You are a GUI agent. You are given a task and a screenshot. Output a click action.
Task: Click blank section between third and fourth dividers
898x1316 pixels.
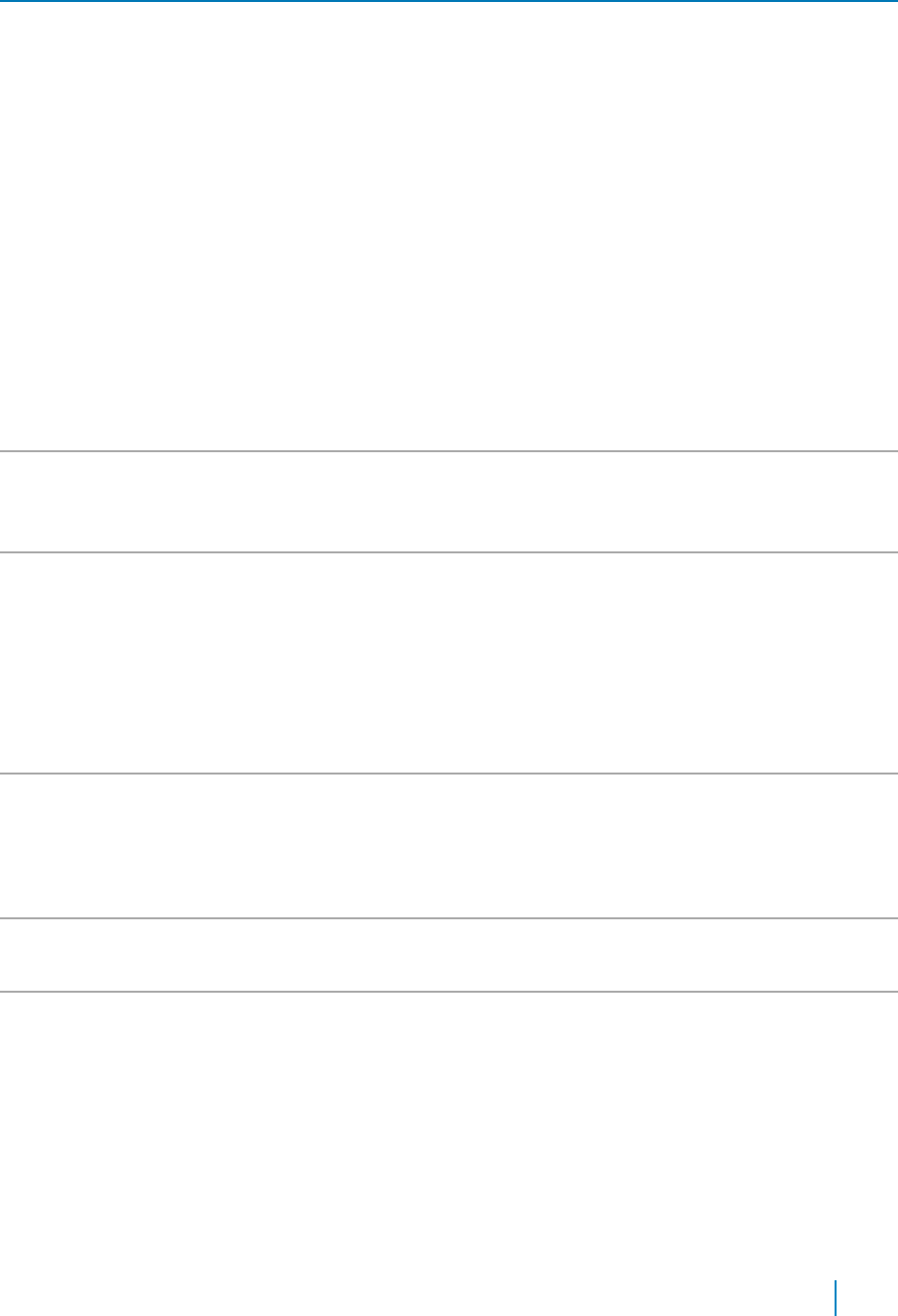(449, 846)
